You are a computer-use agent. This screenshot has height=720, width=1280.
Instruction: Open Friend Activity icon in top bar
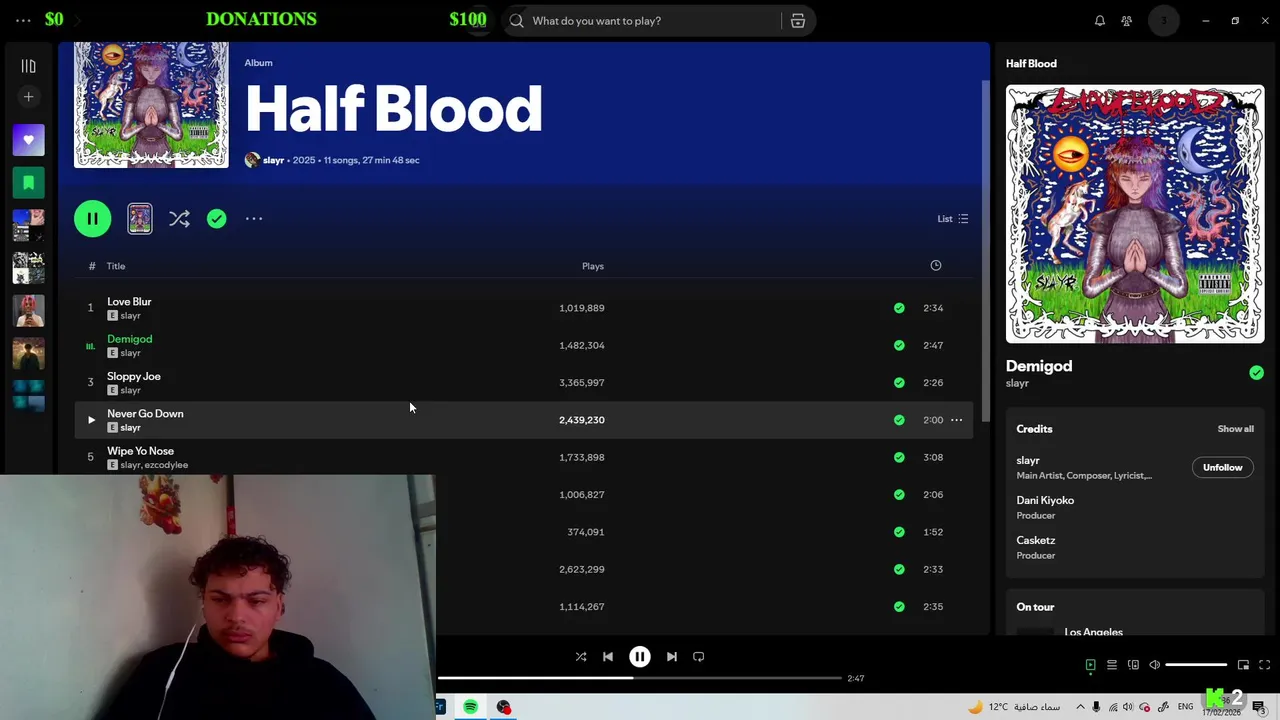point(1127,20)
